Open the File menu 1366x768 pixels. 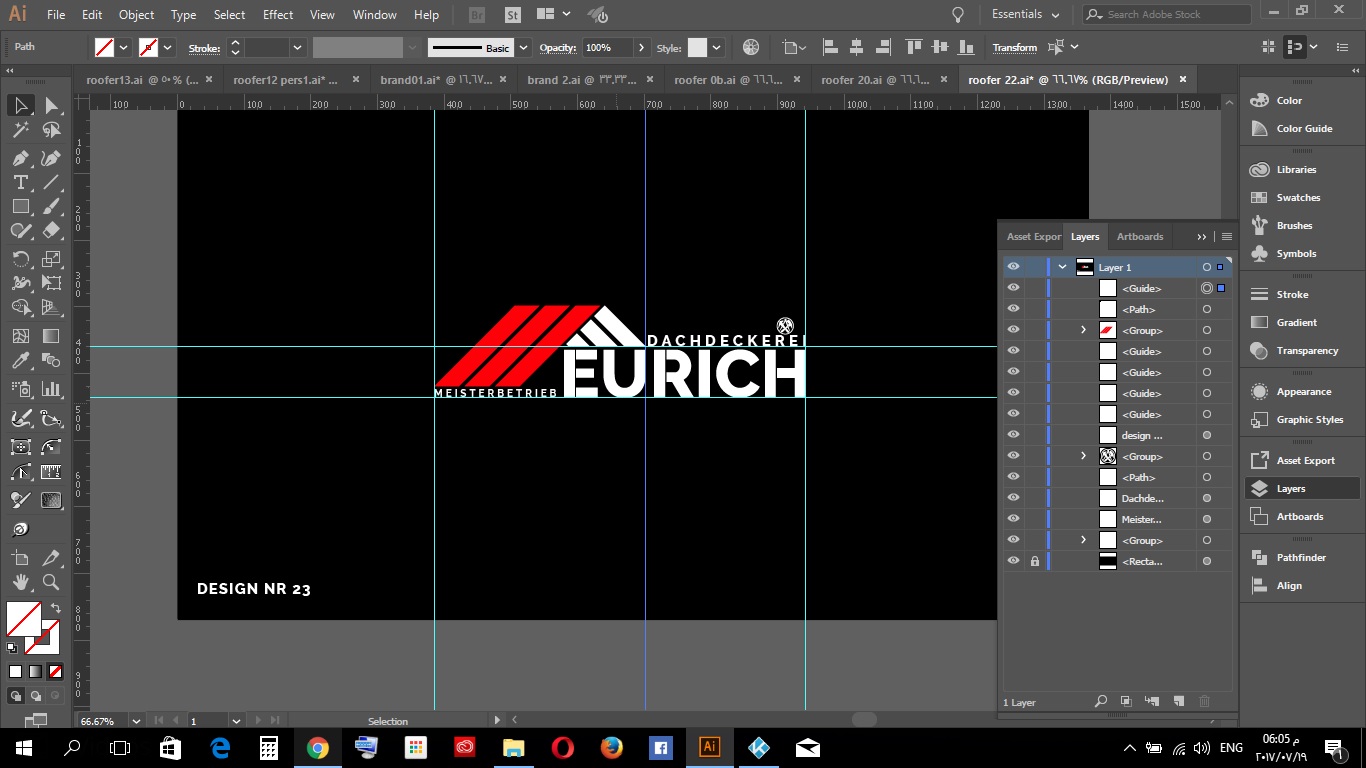click(x=56, y=15)
